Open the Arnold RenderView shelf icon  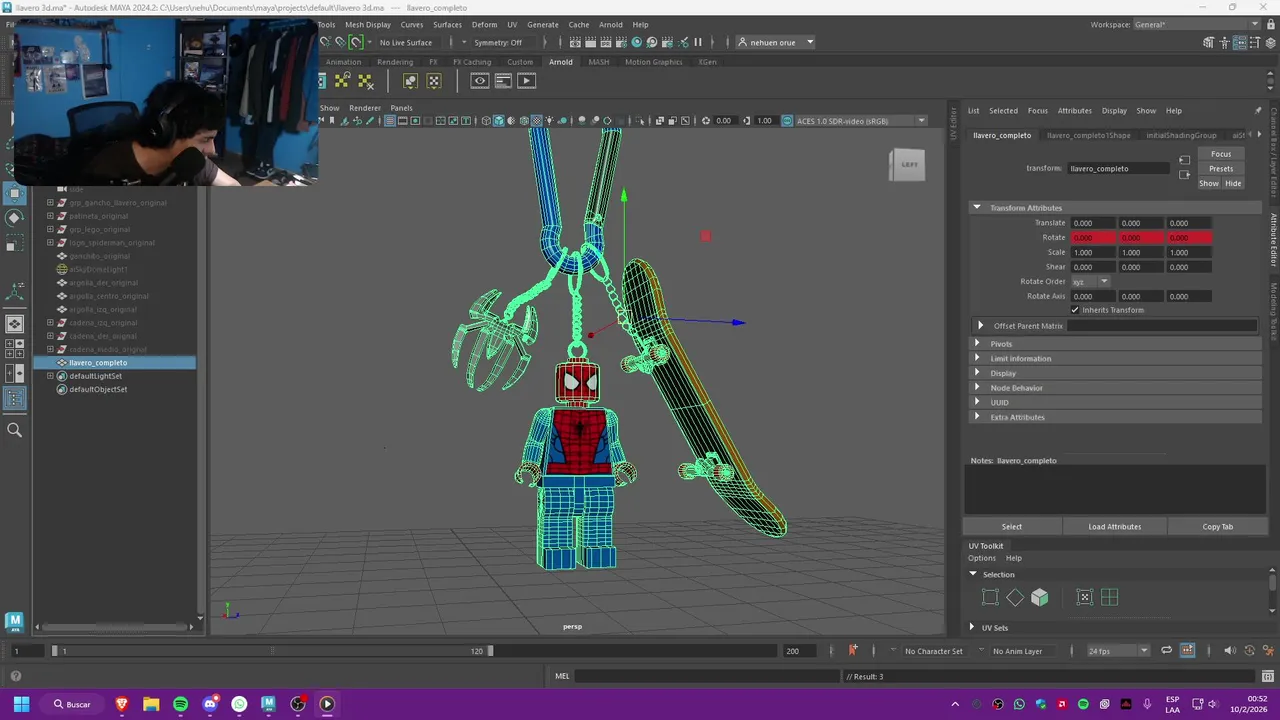coord(503,81)
